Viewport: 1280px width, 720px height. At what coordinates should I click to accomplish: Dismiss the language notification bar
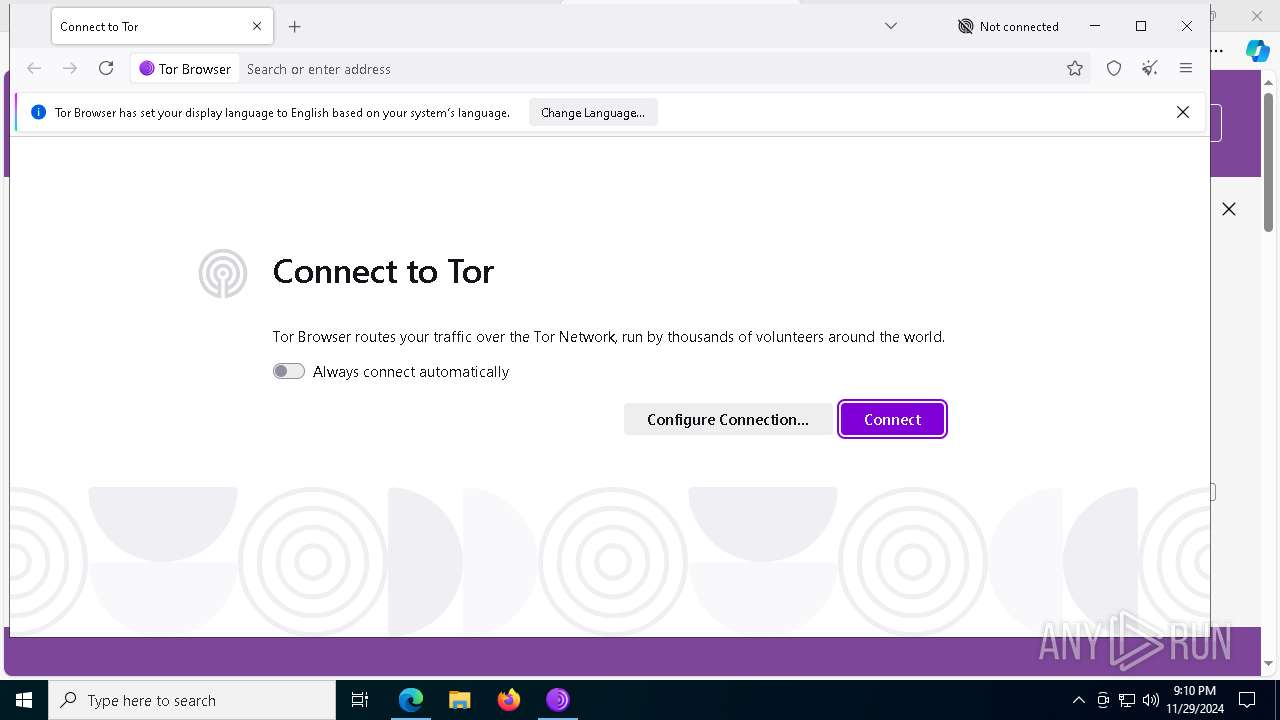coord(1183,112)
